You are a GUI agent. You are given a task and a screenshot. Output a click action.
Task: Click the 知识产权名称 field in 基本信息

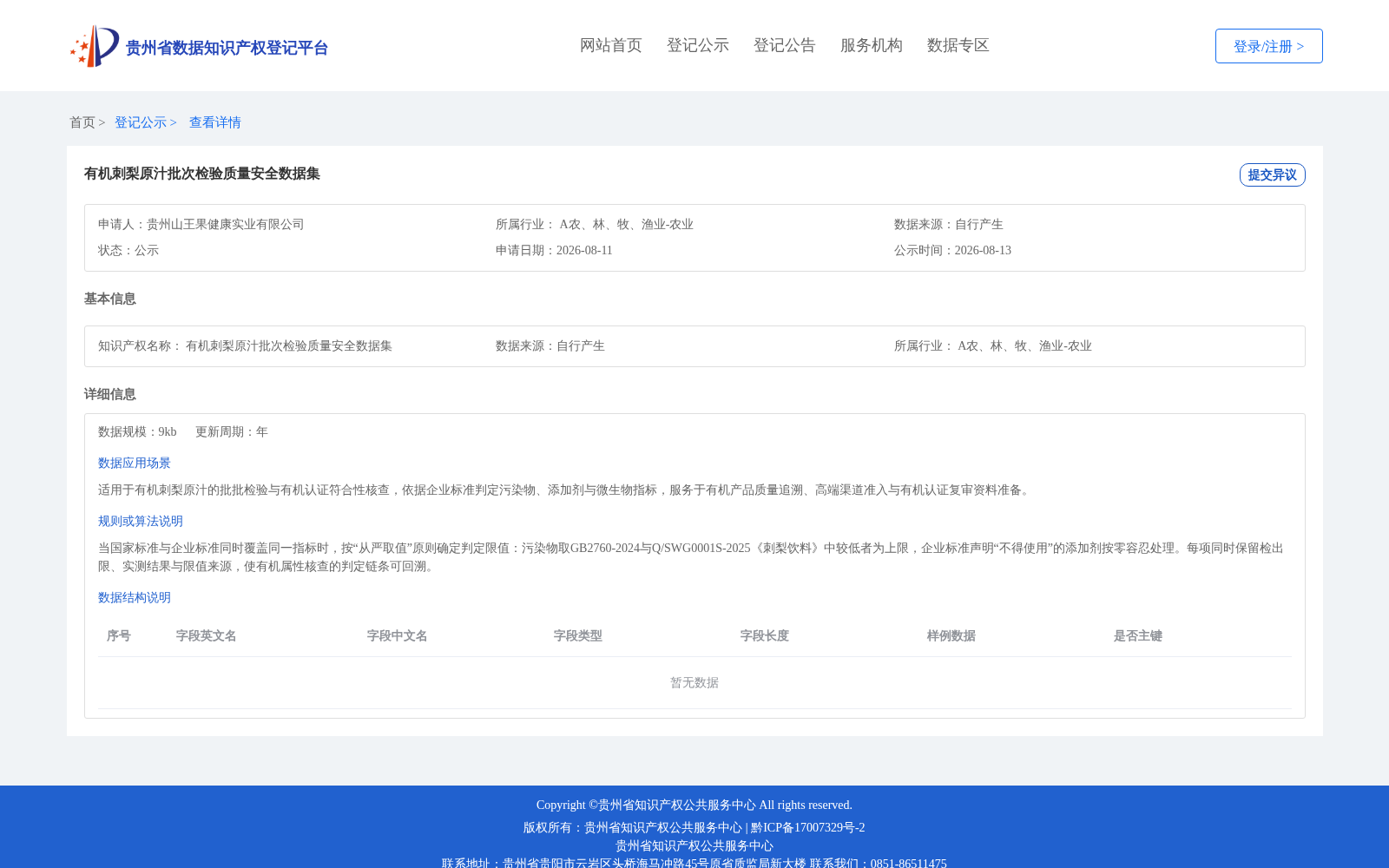(246, 345)
